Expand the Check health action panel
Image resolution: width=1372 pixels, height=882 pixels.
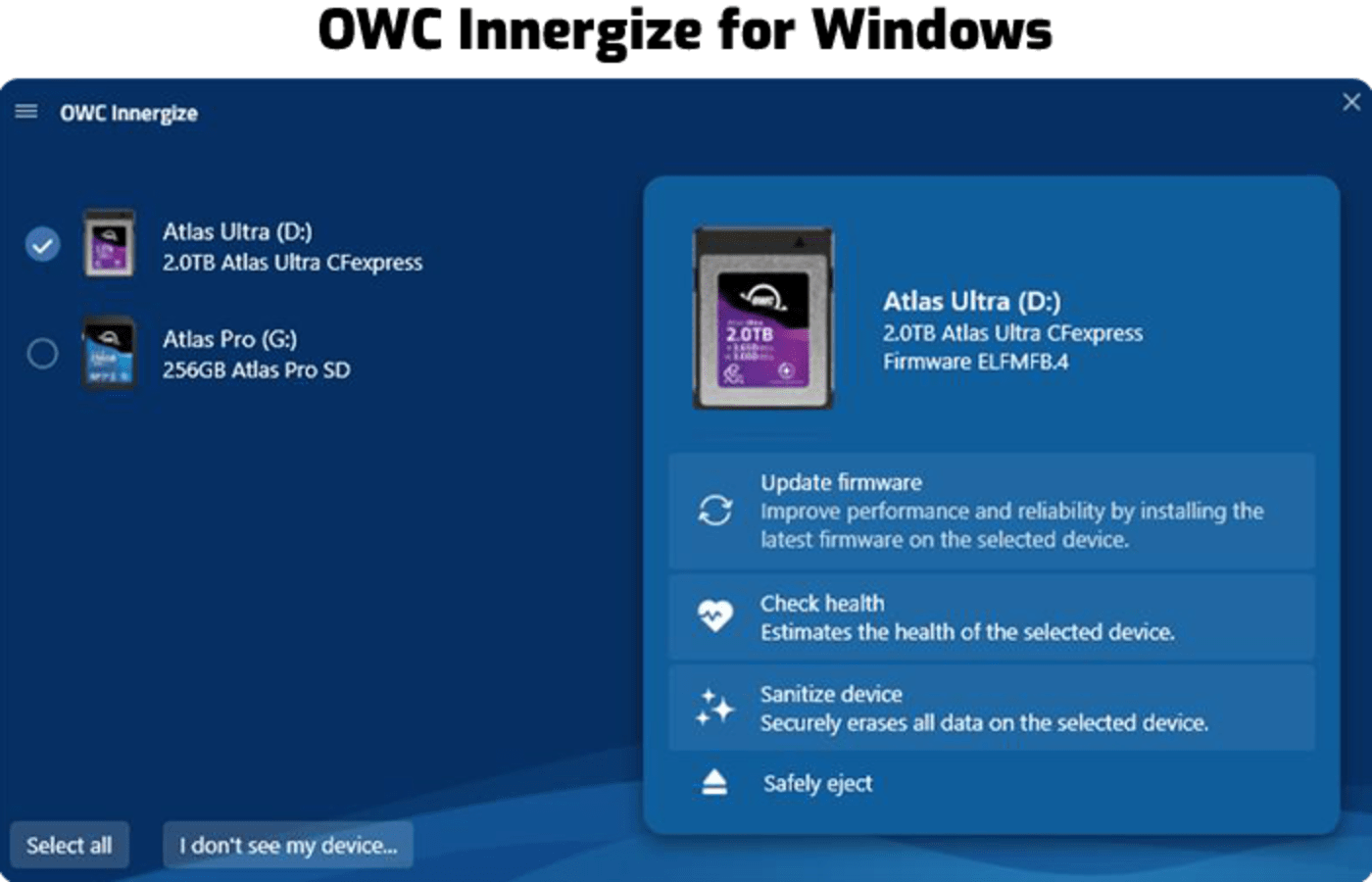tap(990, 616)
